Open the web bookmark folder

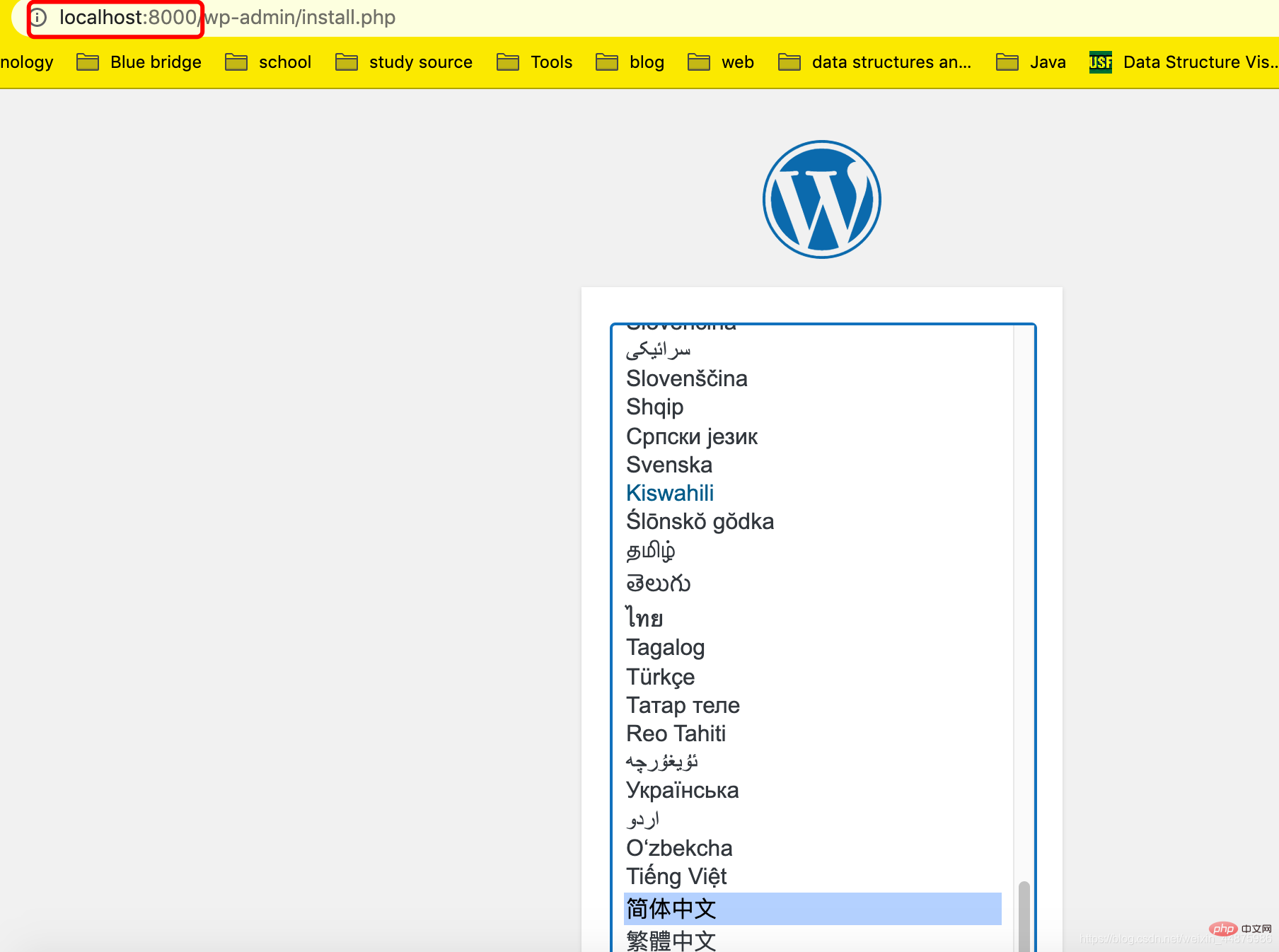721,62
